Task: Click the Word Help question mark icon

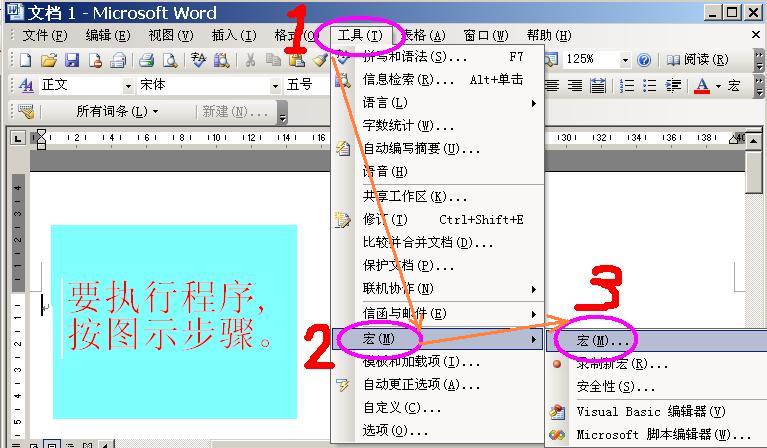Action: click(645, 60)
